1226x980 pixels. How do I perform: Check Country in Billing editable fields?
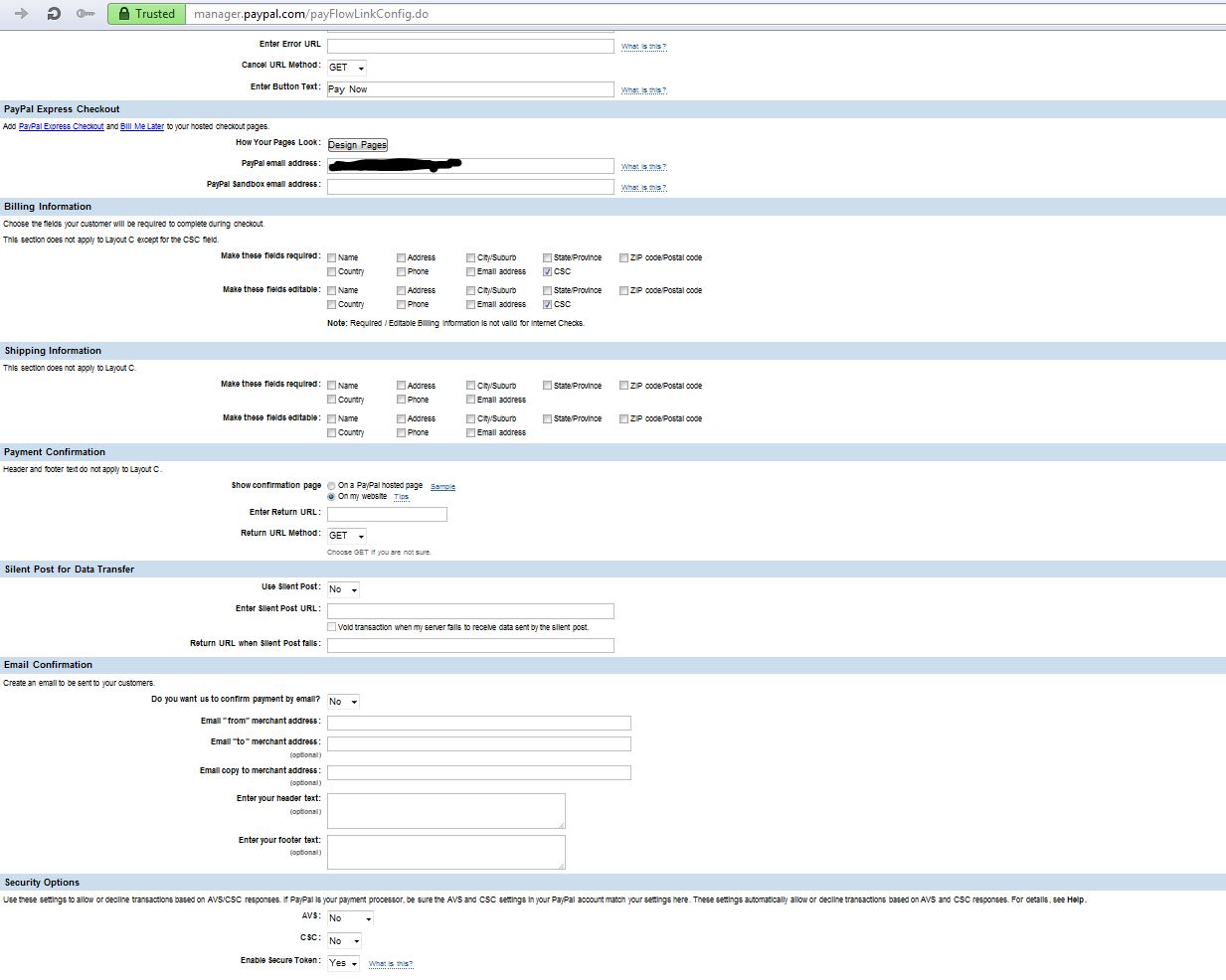click(332, 304)
